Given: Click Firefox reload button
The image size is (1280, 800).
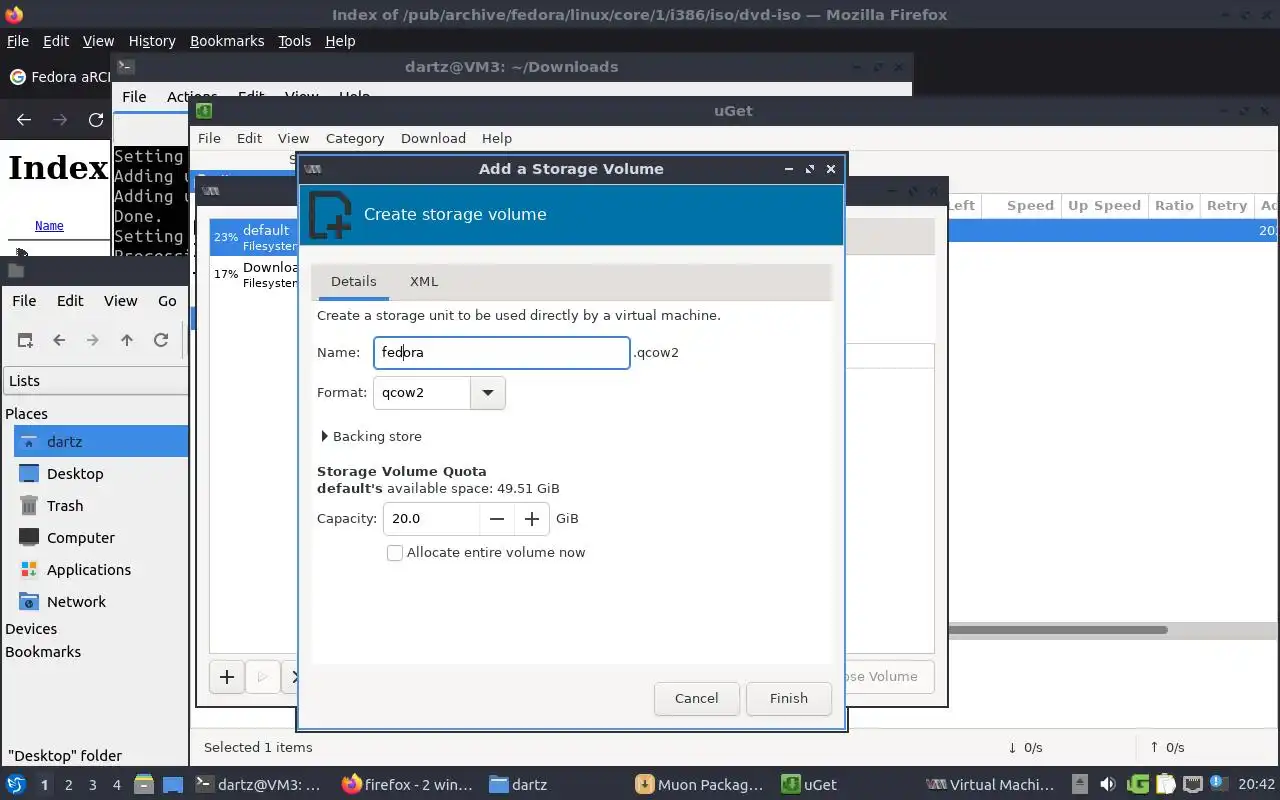Looking at the screenshot, I should (x=96, y=119).
